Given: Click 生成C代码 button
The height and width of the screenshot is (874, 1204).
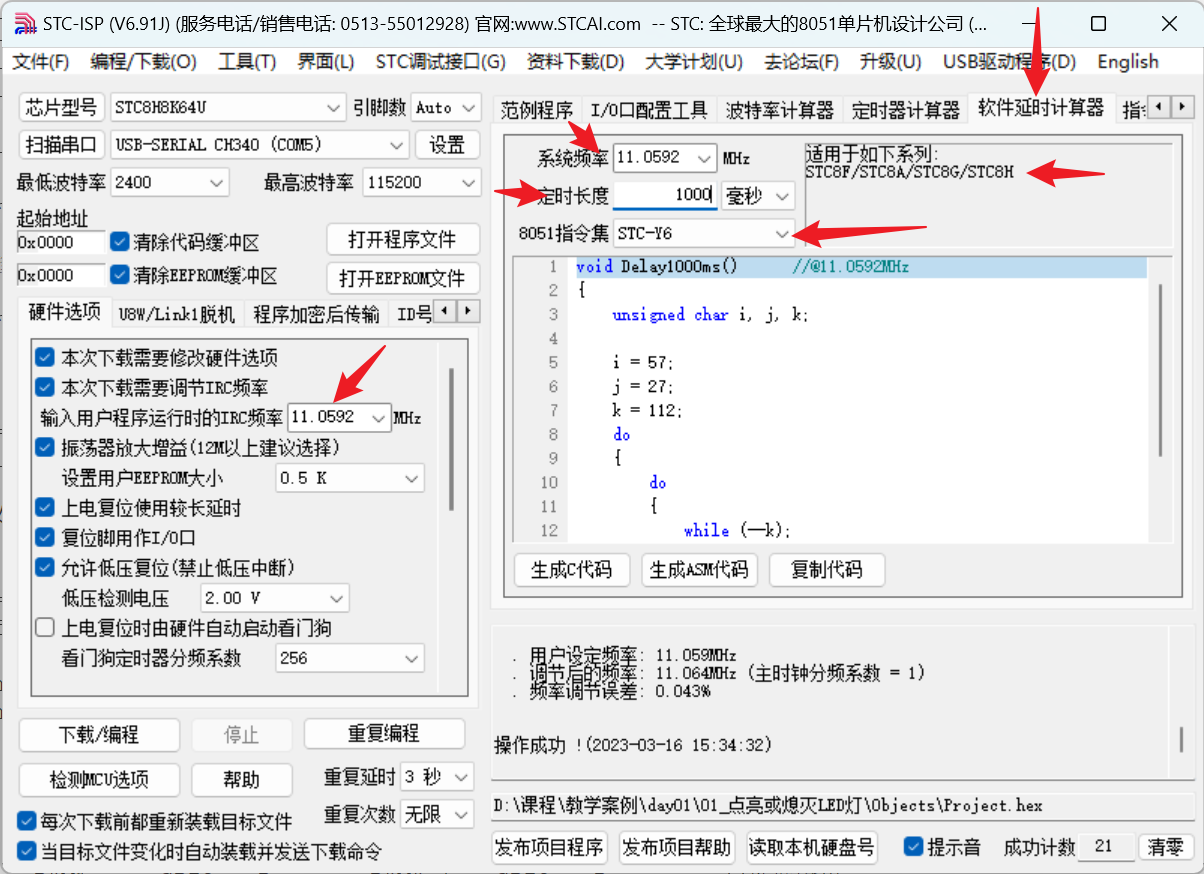Looking at the screenshot, I should (572, 570).
